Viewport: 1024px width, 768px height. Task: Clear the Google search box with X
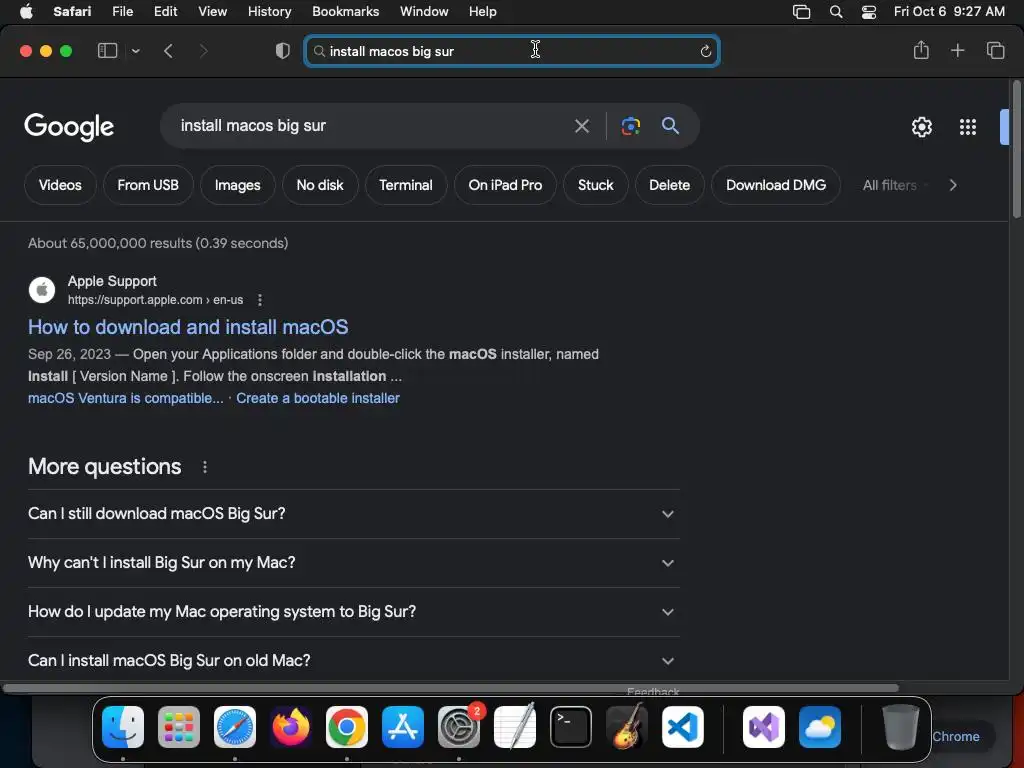[x=581, y=125]
